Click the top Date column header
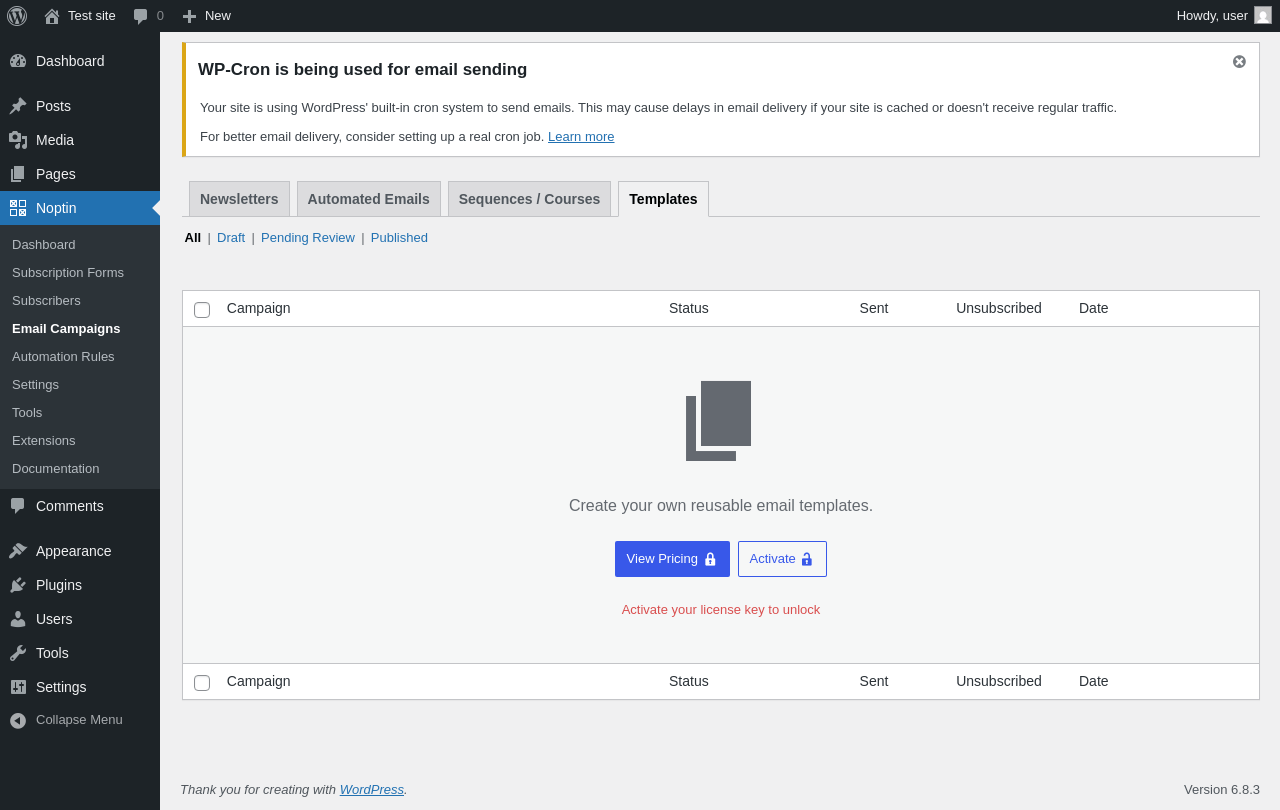This screenshot has width=1280, height=810. (x=1094, y=308)
